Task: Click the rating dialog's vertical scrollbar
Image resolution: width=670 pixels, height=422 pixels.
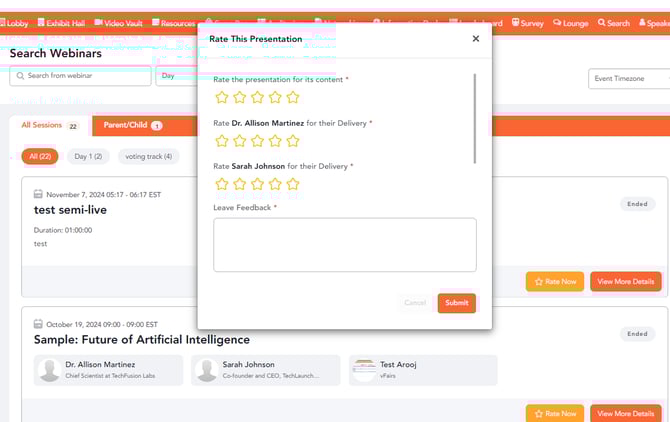Action: click(x=475, y=118)
